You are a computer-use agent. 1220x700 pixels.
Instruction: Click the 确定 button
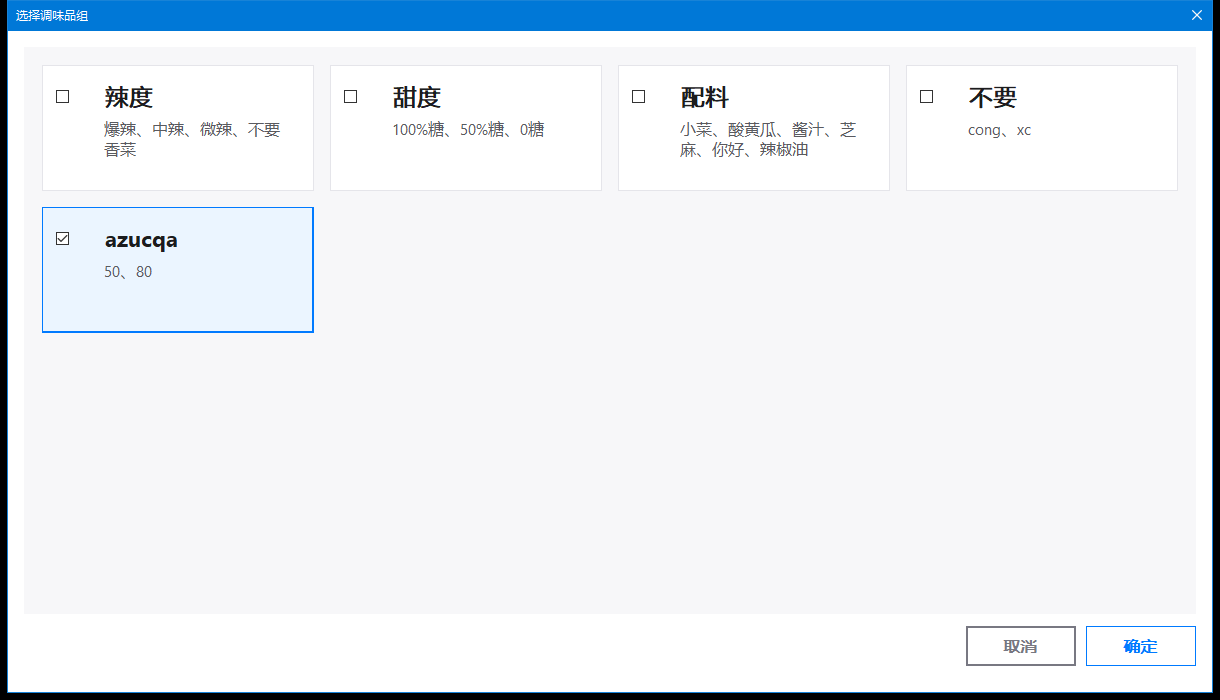tap(1140, 646)
